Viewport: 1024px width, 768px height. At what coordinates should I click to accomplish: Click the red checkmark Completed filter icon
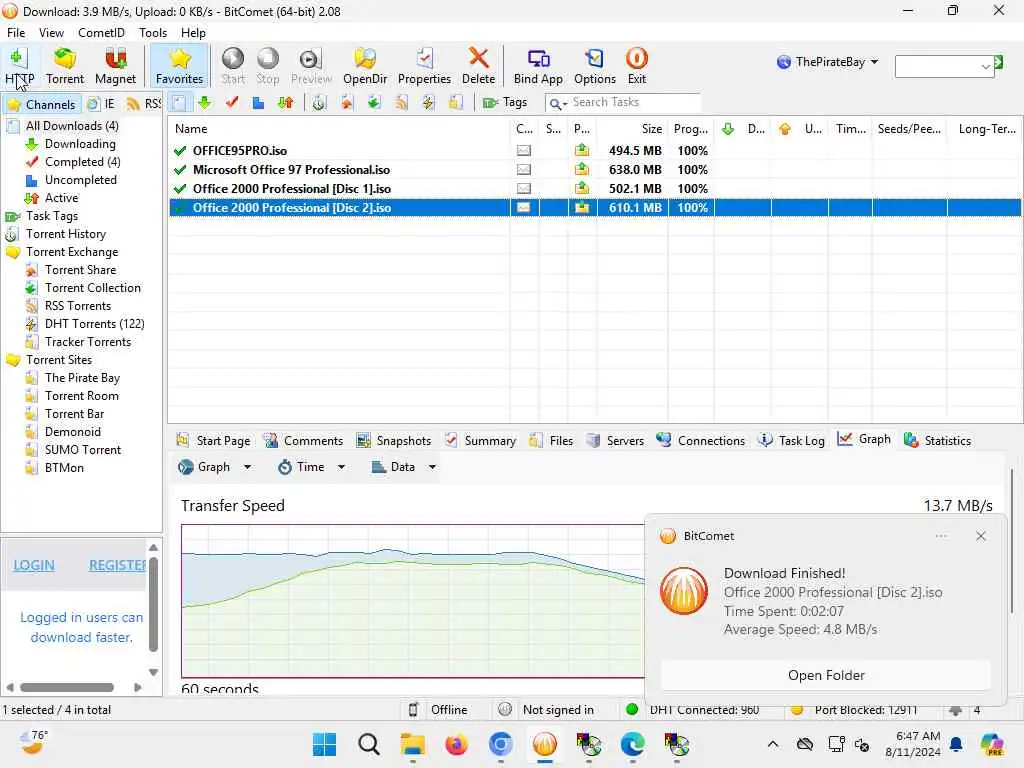pyautogui.click(x=232, y=103)
